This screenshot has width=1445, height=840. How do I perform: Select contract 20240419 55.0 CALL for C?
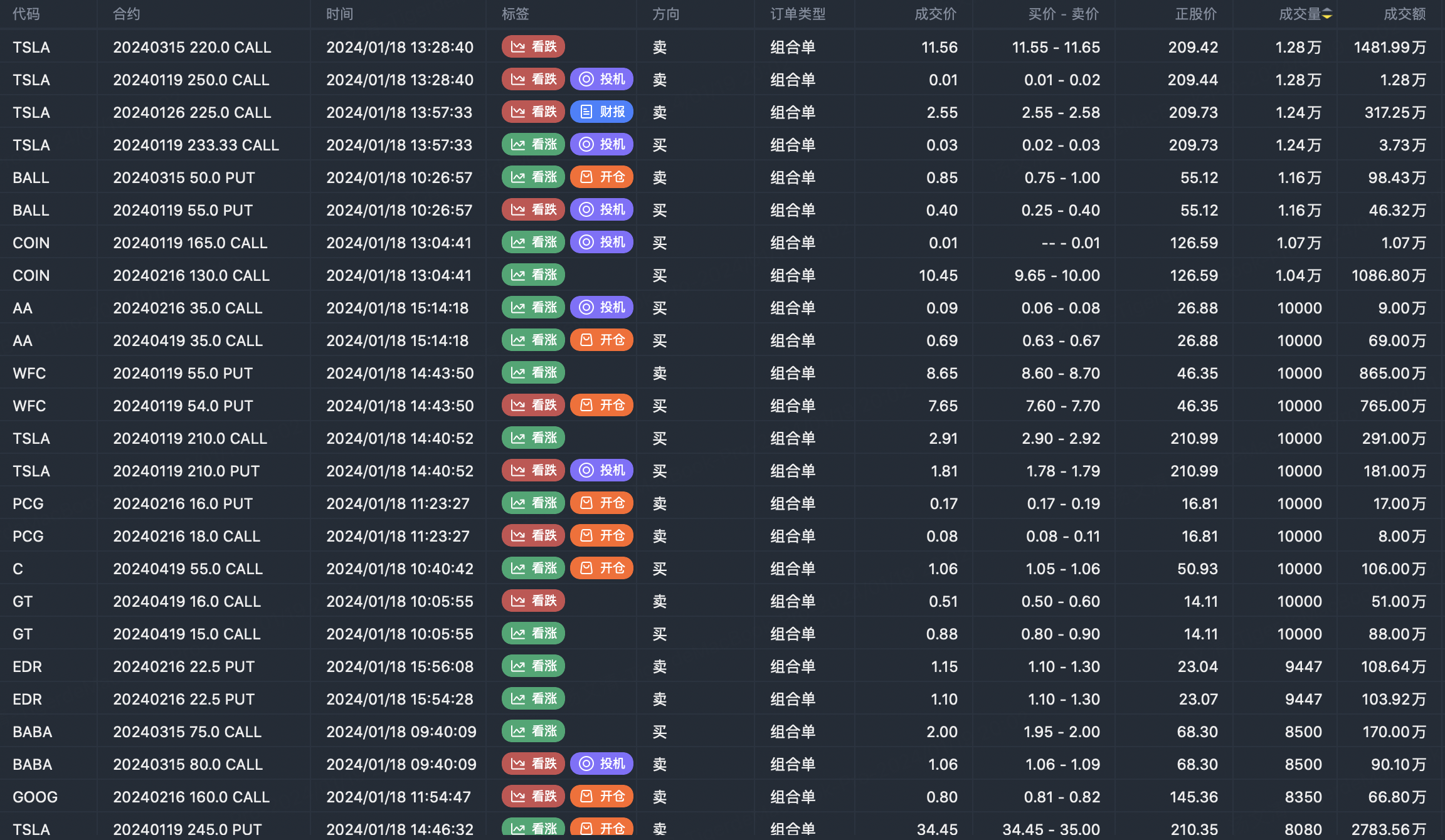188,569
